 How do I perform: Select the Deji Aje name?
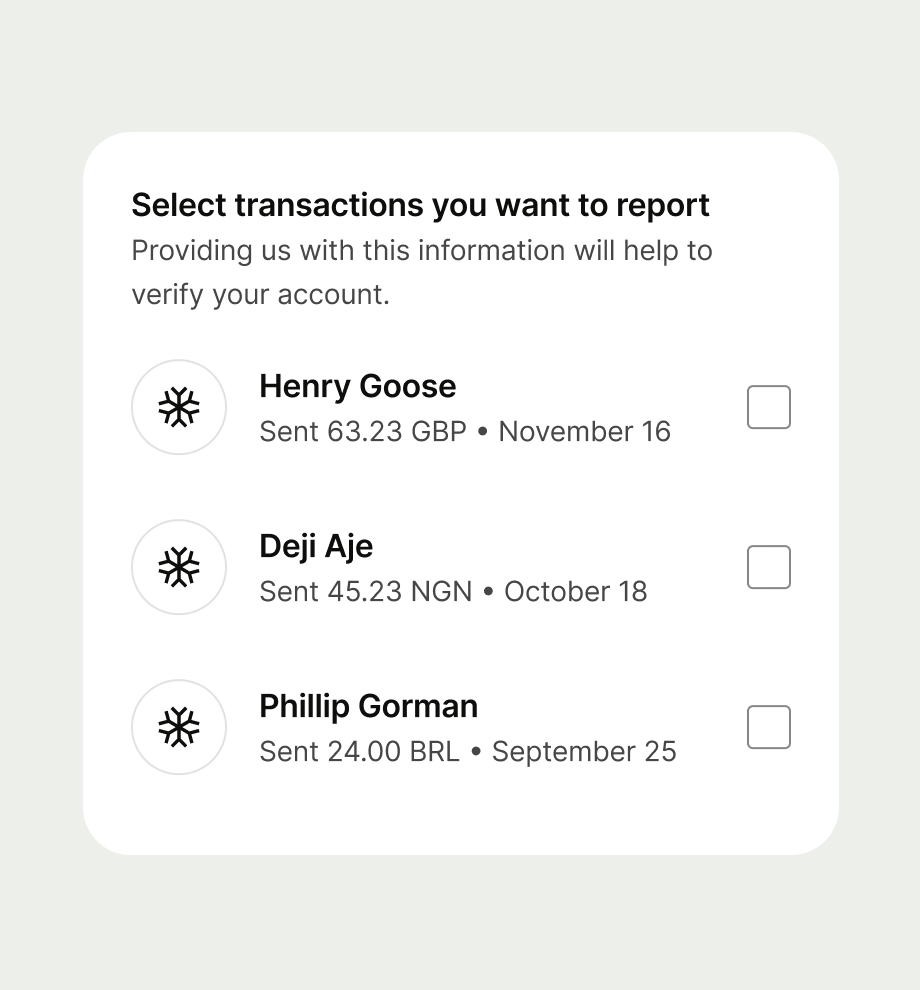pyautogui.click(x=316, y=546)
